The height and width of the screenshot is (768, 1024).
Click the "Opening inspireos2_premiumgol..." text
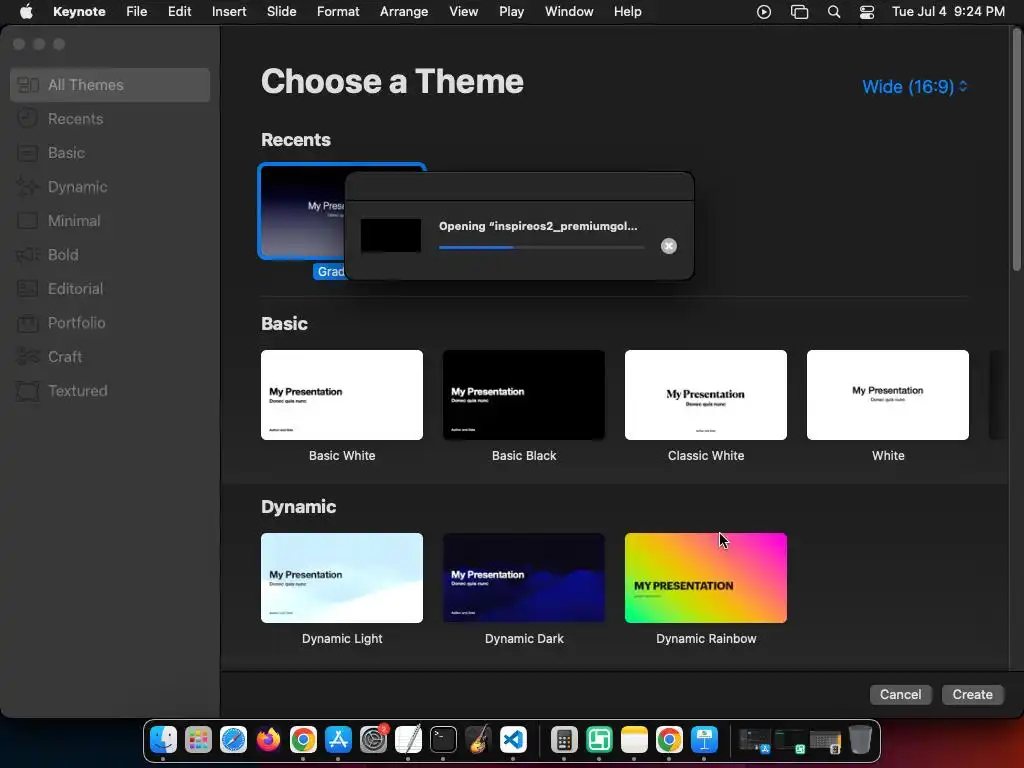point(538,226)
